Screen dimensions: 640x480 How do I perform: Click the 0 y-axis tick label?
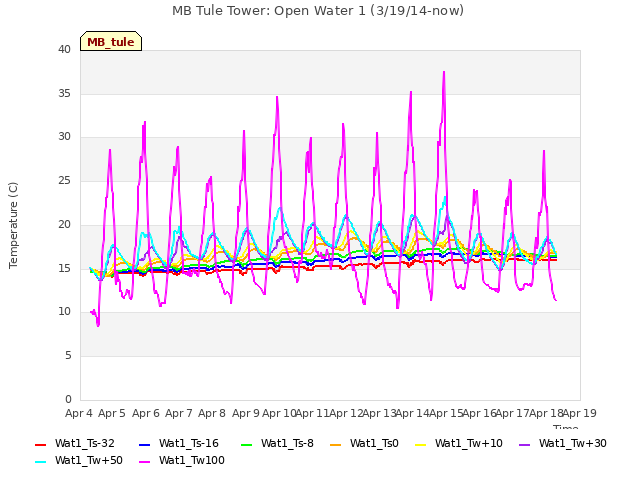(x=68, y=399)
